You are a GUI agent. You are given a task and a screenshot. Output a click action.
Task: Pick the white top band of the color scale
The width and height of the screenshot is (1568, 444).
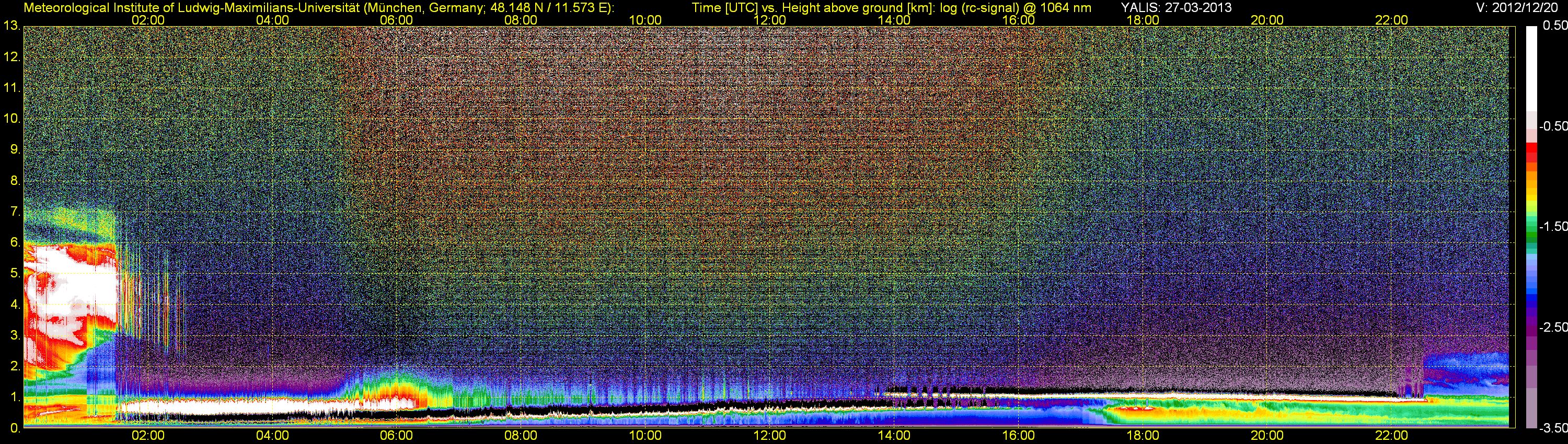coord(1531,68)
